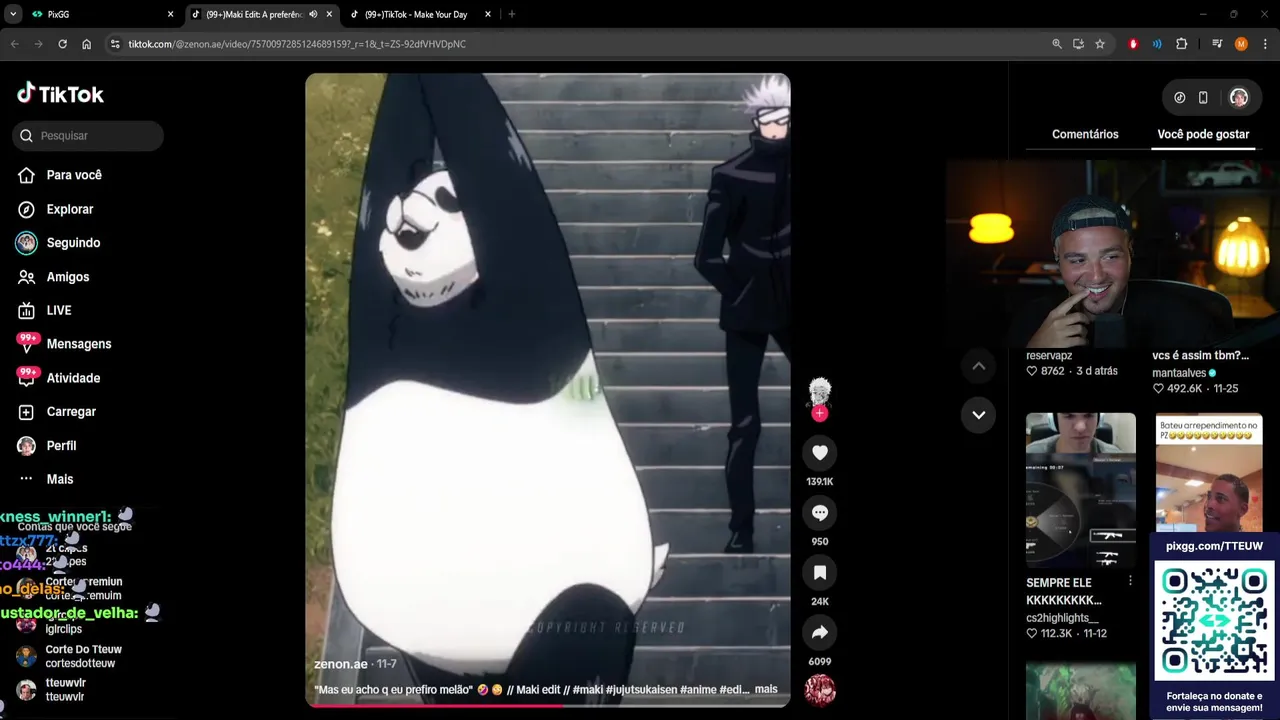This screenshot has height=720, width=1280.
Task: Open mantaalves account link
Action: pyautogui.click(x=1179, y=373)
